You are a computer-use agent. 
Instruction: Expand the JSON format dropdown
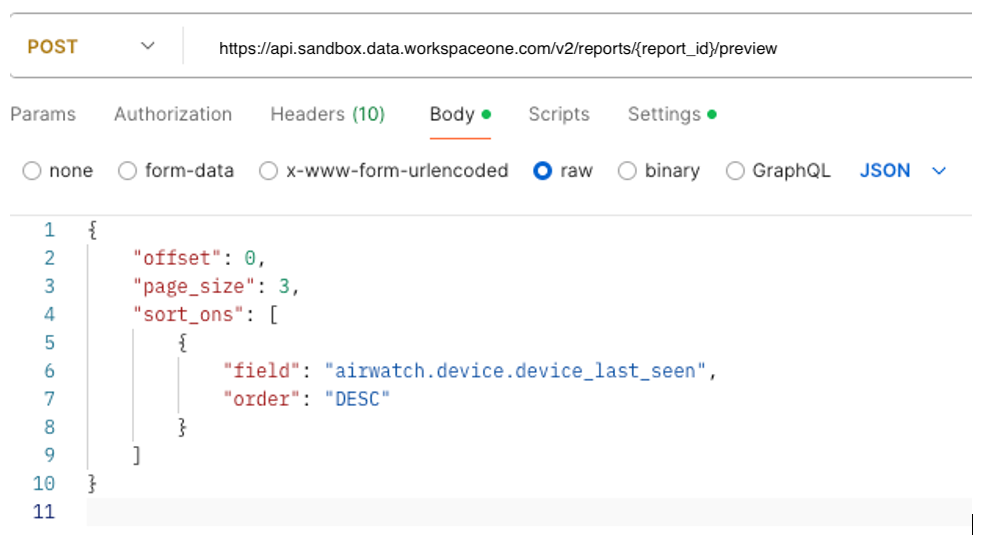coord(885,171)
